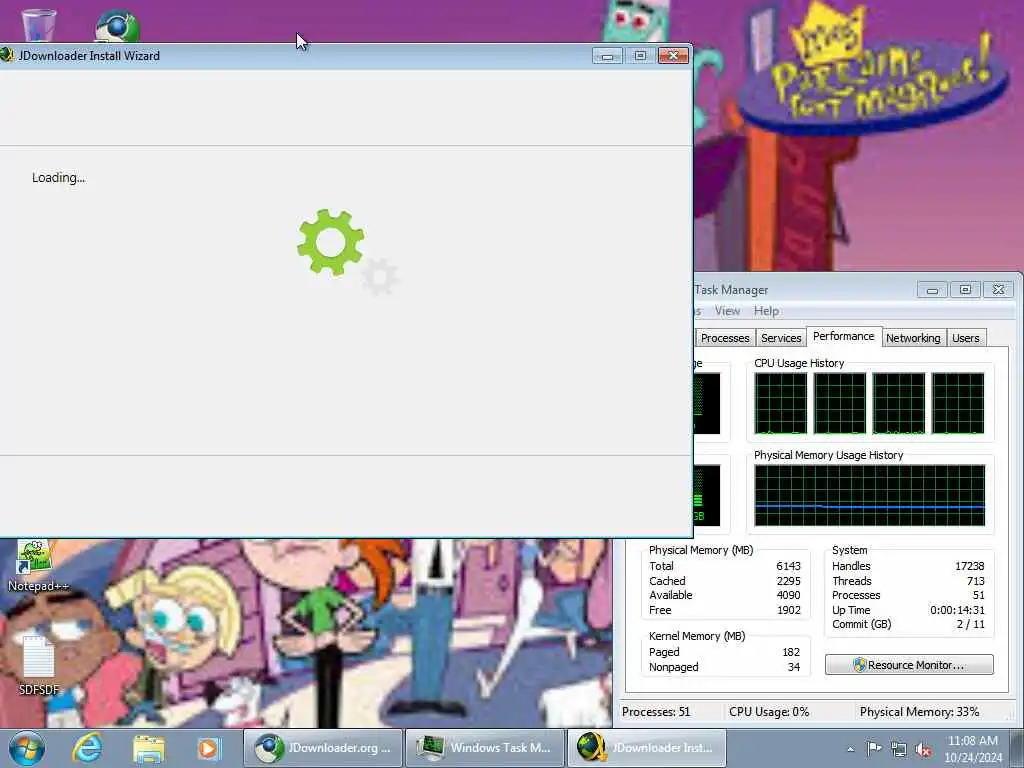
Task: Minimize the JDownloader Install Wizard window
Action: (607, 56)
